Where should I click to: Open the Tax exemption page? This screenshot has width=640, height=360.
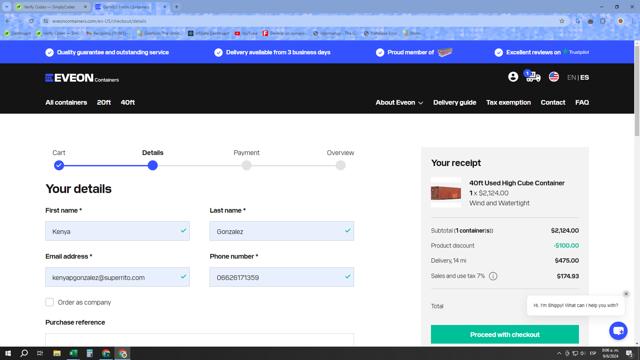pos(508,102)
